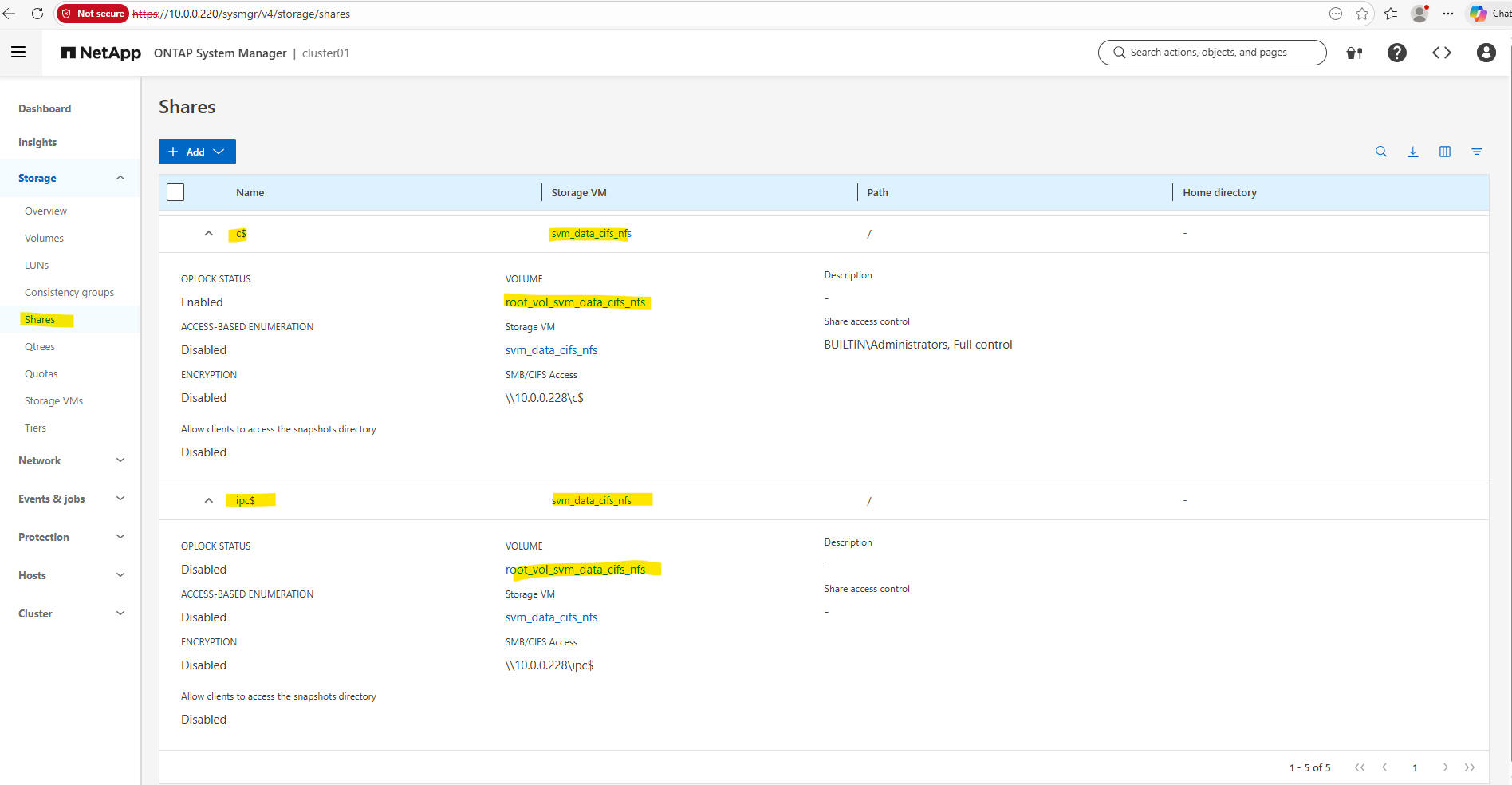Expand the Protection sidebar section
This screenshot has height=785, width=1512.
(71, 537)
